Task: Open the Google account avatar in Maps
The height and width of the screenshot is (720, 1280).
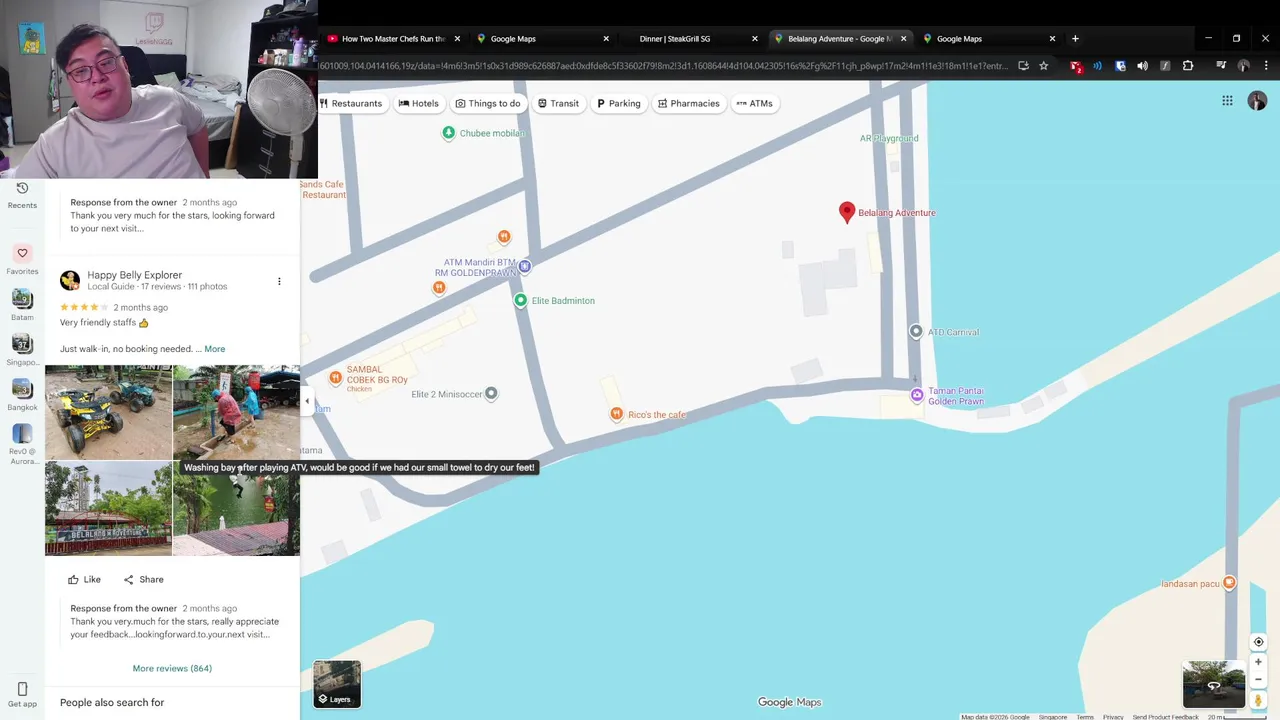Action: point(1257,101)
